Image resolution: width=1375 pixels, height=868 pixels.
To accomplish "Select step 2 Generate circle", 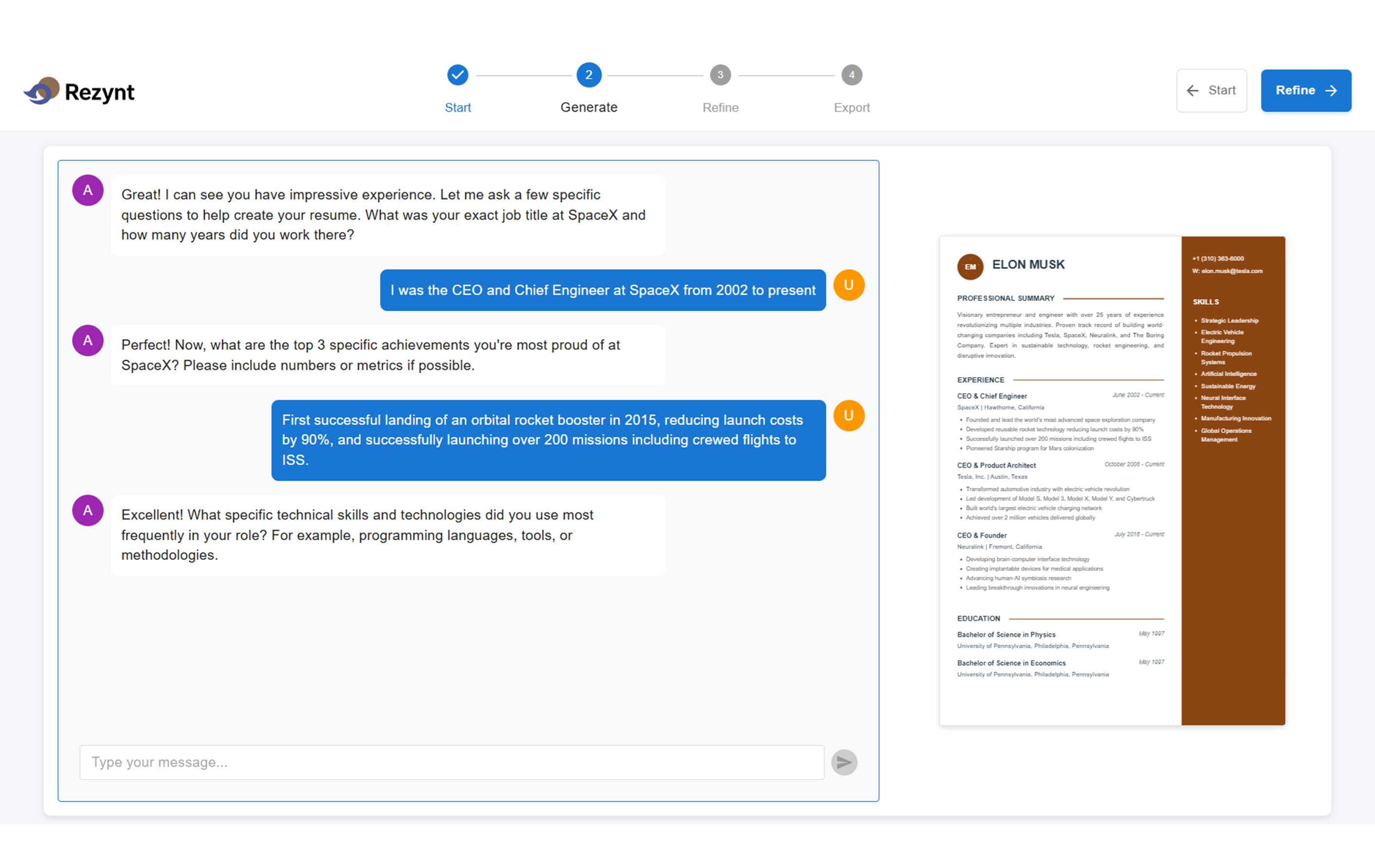I will click(589, 75).
